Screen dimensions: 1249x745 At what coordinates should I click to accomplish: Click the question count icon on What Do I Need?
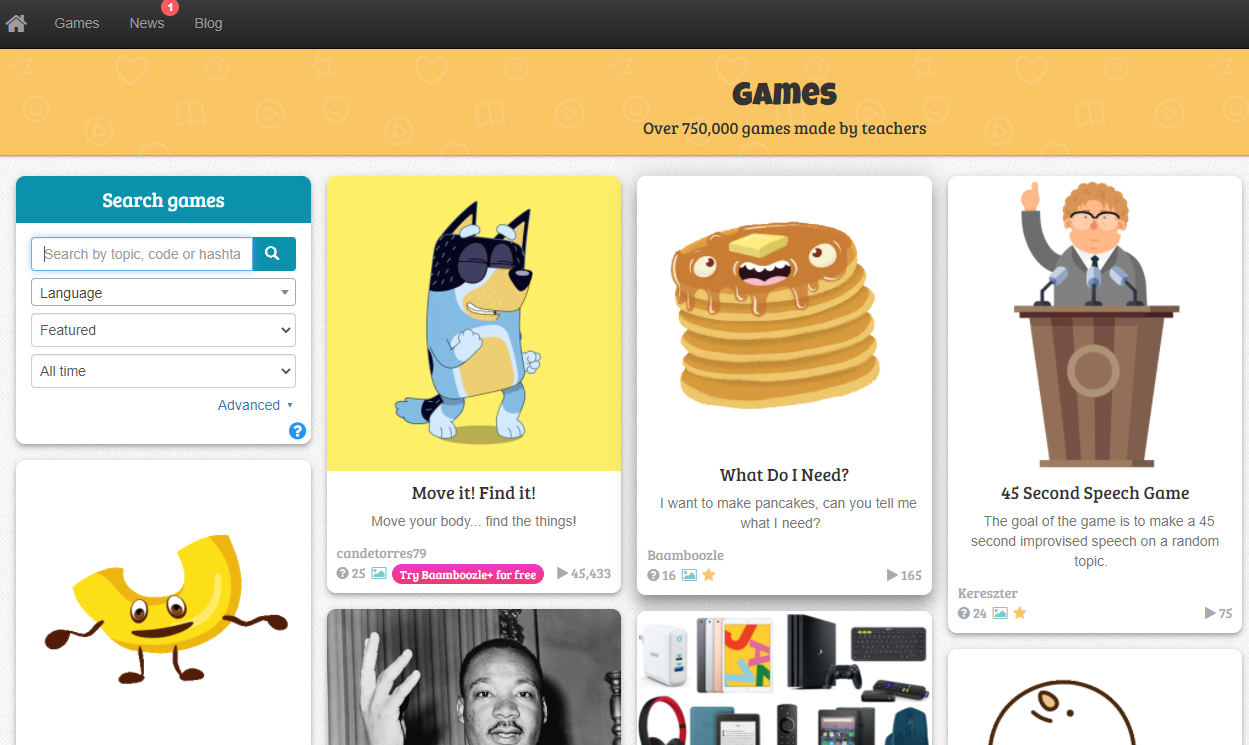coord(653,575)
